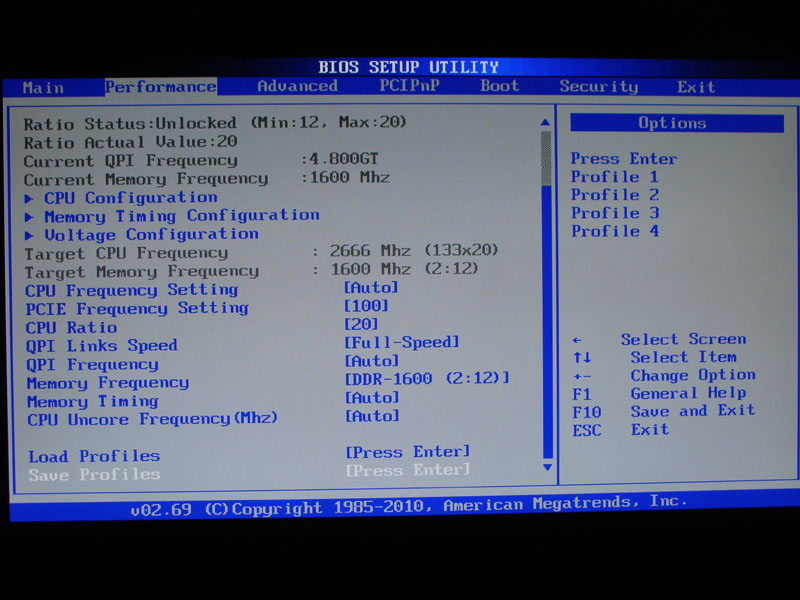800x600 pixels.
Task: Change the Memory Timing Auto option
Action: tap(372, 397)
